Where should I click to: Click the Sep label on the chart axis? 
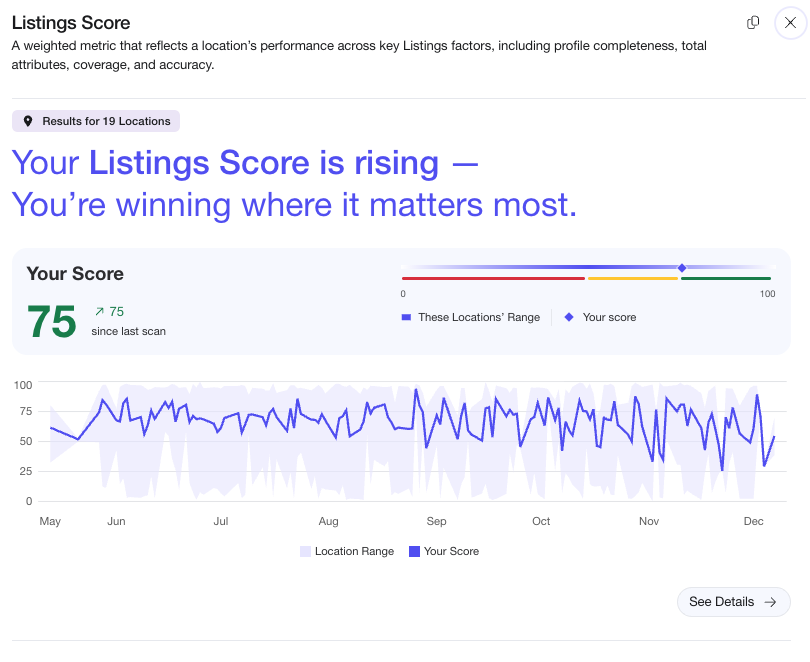click(436, 521)
